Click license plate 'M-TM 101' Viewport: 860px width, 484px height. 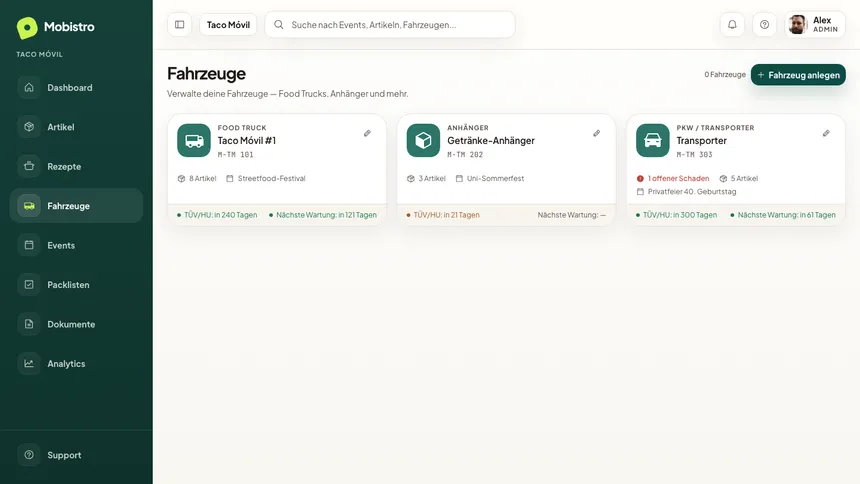236,155
